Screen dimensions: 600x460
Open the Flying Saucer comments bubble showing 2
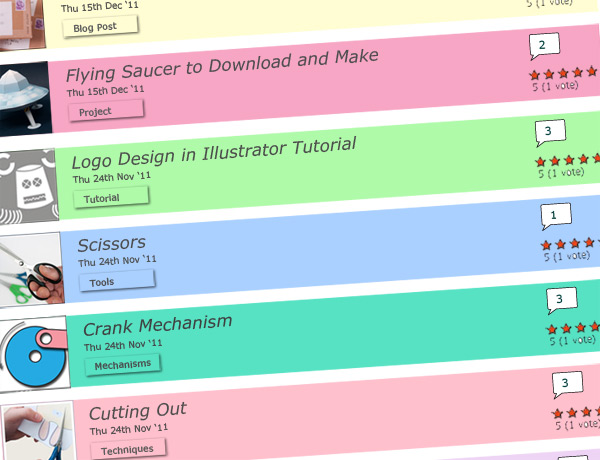pyautogui.click(x=544, y=46)
